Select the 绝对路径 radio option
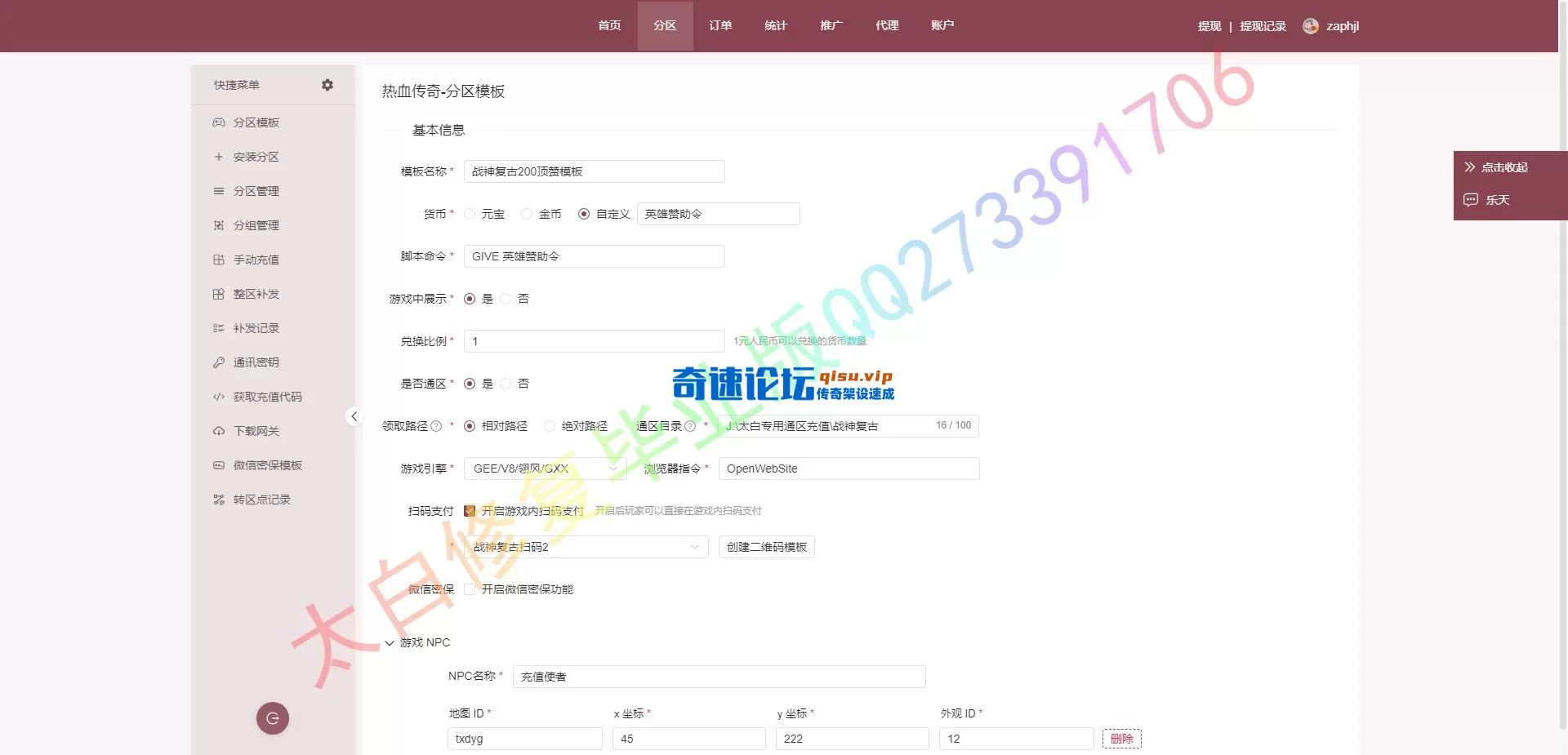 (x=550, y=426)
